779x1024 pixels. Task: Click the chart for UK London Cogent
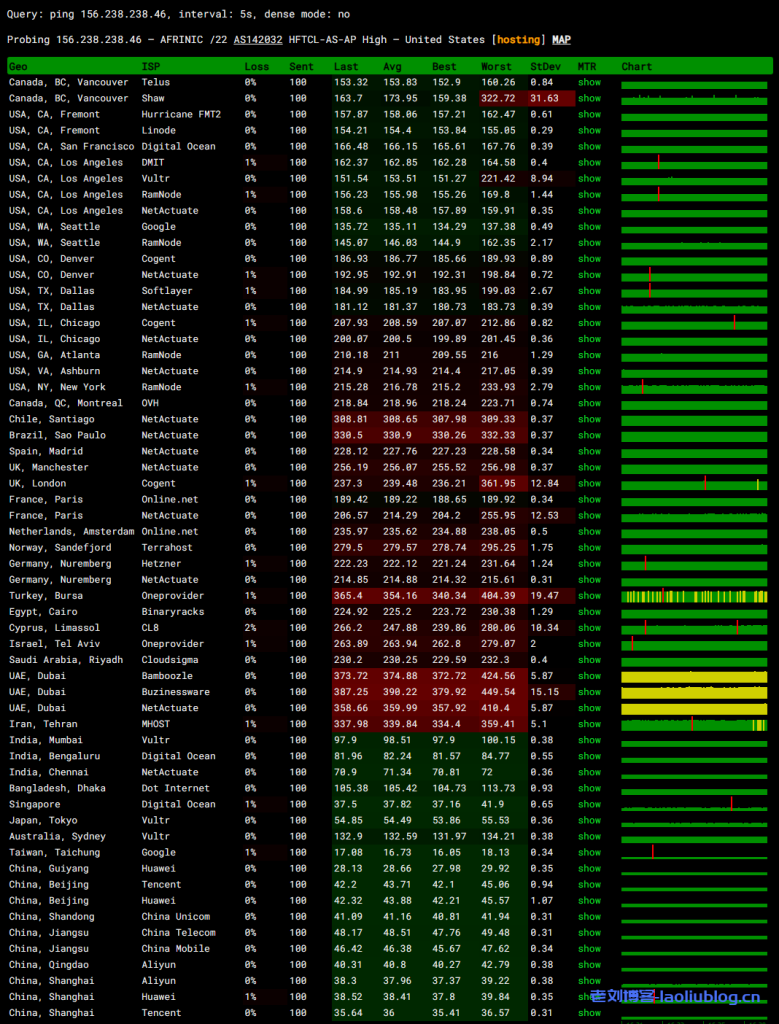pyautogui.click(x=694, y=483)
